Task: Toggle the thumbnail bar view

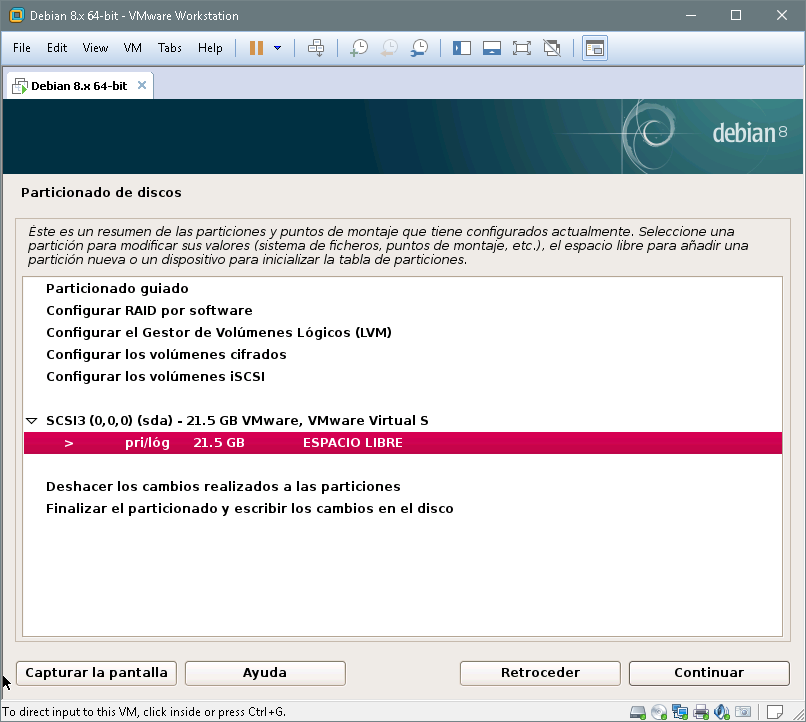Action: [x=491, y=48]
